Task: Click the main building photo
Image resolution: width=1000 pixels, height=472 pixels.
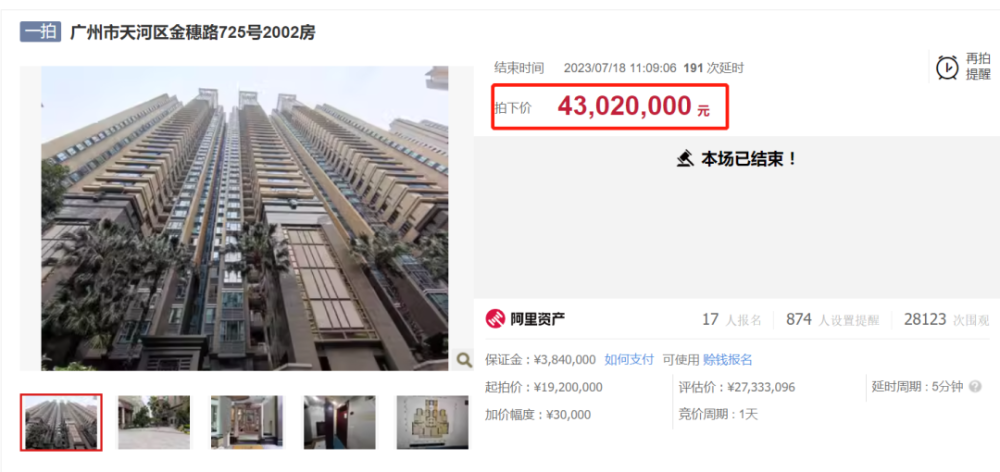Action: click(245, 218)
